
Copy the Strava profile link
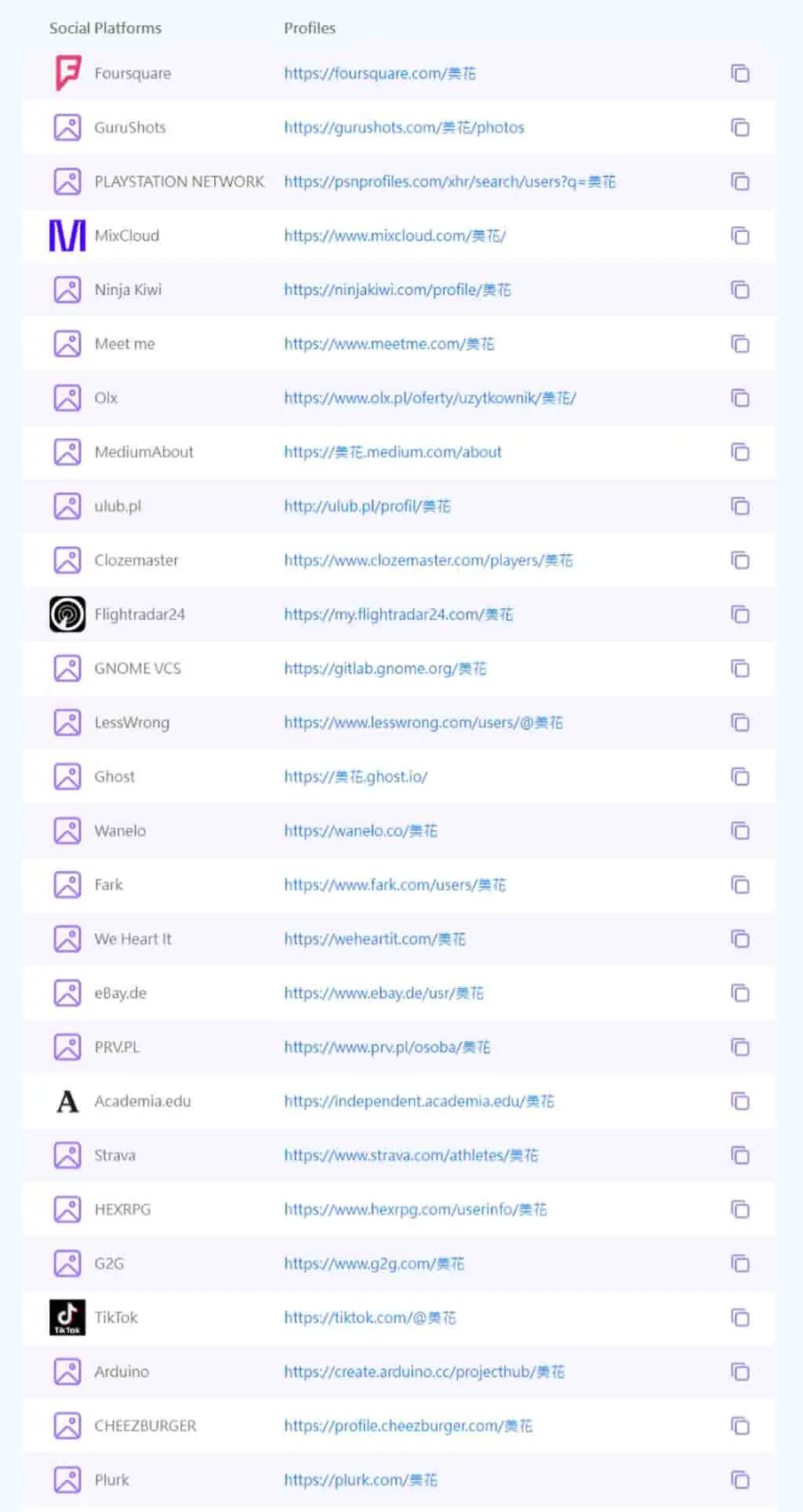(x=740, y=1155)
